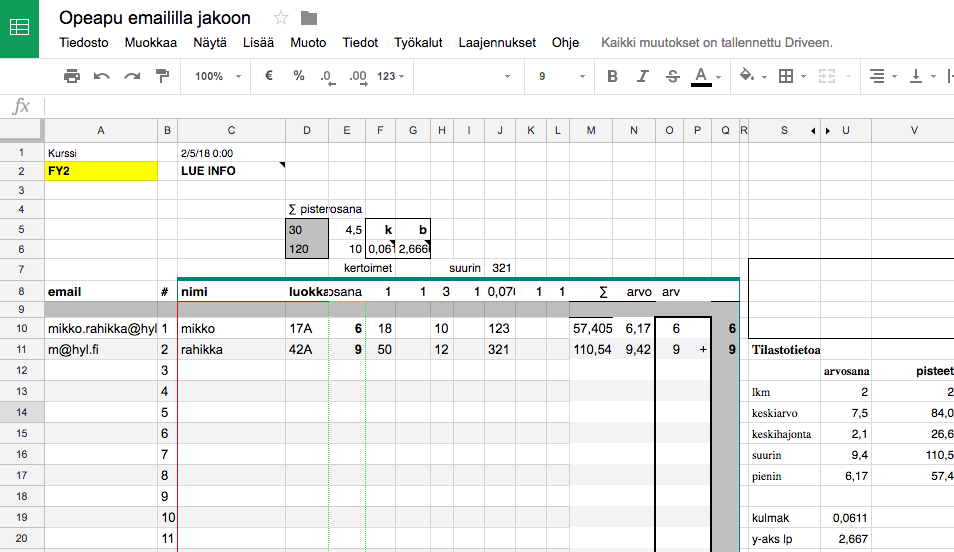Select cell mikko.rahikka@hyl email
This screenshot has height=552, width=954.
pyautogui.click(x=101, y=329)
